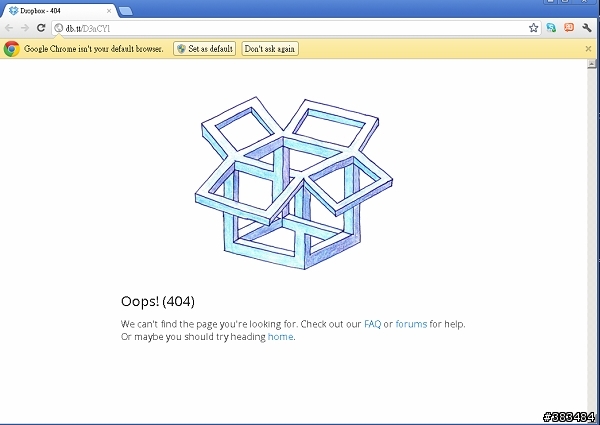Viewport: 600px width, 425px height.
Task: Open the Chrome wrench menu
Action: (587, 28)
